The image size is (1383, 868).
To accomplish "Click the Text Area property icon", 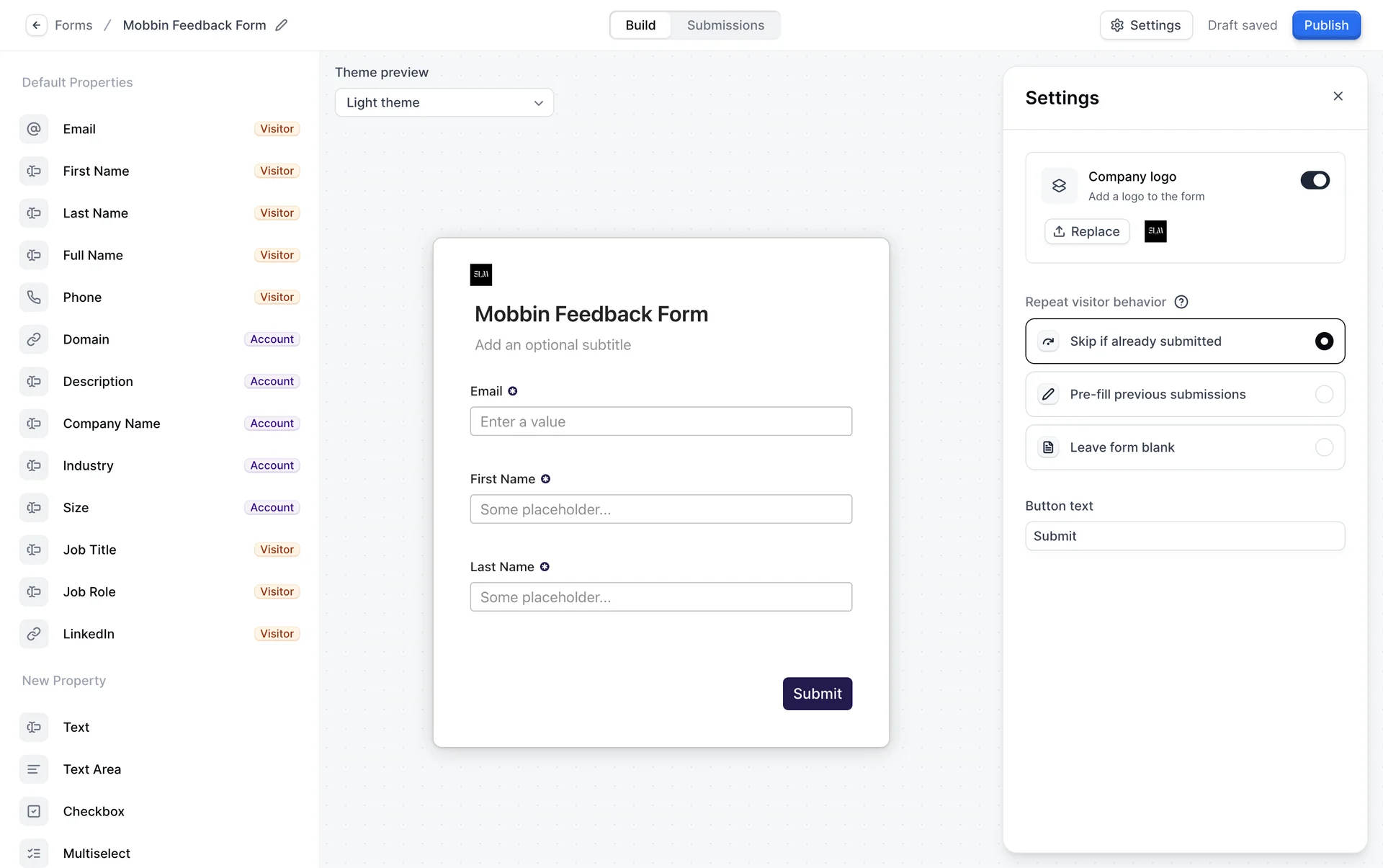I will tap(34, 769).
